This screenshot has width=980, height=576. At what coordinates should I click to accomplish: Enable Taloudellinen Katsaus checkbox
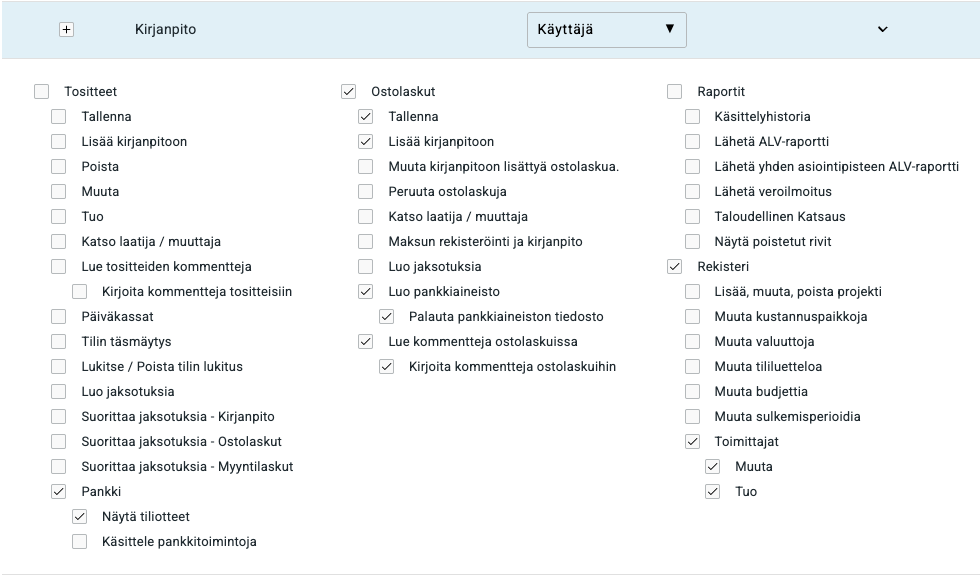(x=693, y=217)
